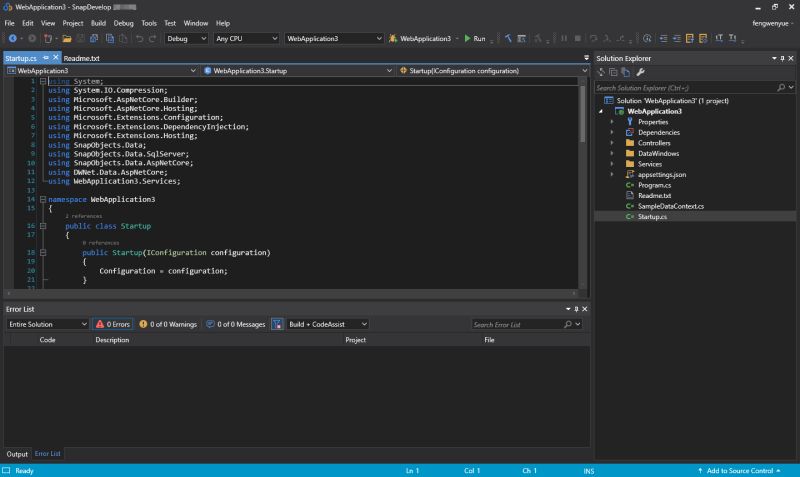Image resolution: width=800 pixels, height=477 pixels.
Task: Switch to the Output tab
Action: (x=17, y=454)
